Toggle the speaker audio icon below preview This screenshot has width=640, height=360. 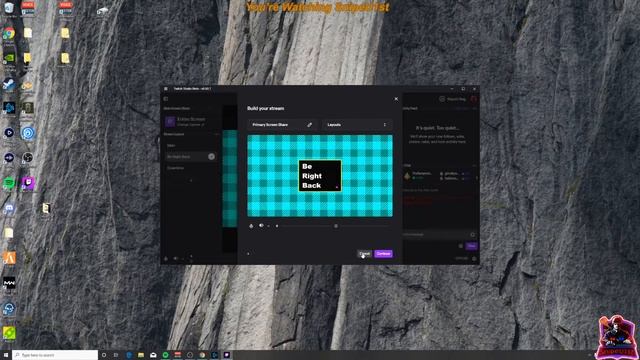[x=261, y=226]
